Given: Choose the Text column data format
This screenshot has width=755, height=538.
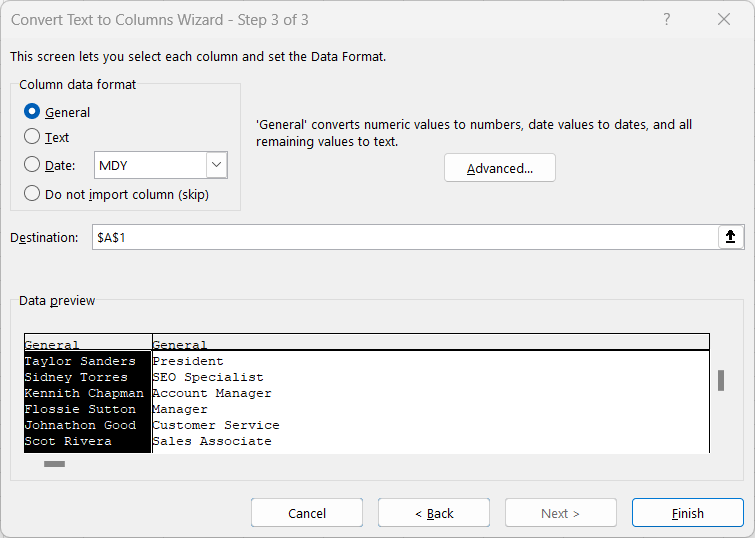Looking at the screenshot, I should pyautogui.click(x=32, y=137).
